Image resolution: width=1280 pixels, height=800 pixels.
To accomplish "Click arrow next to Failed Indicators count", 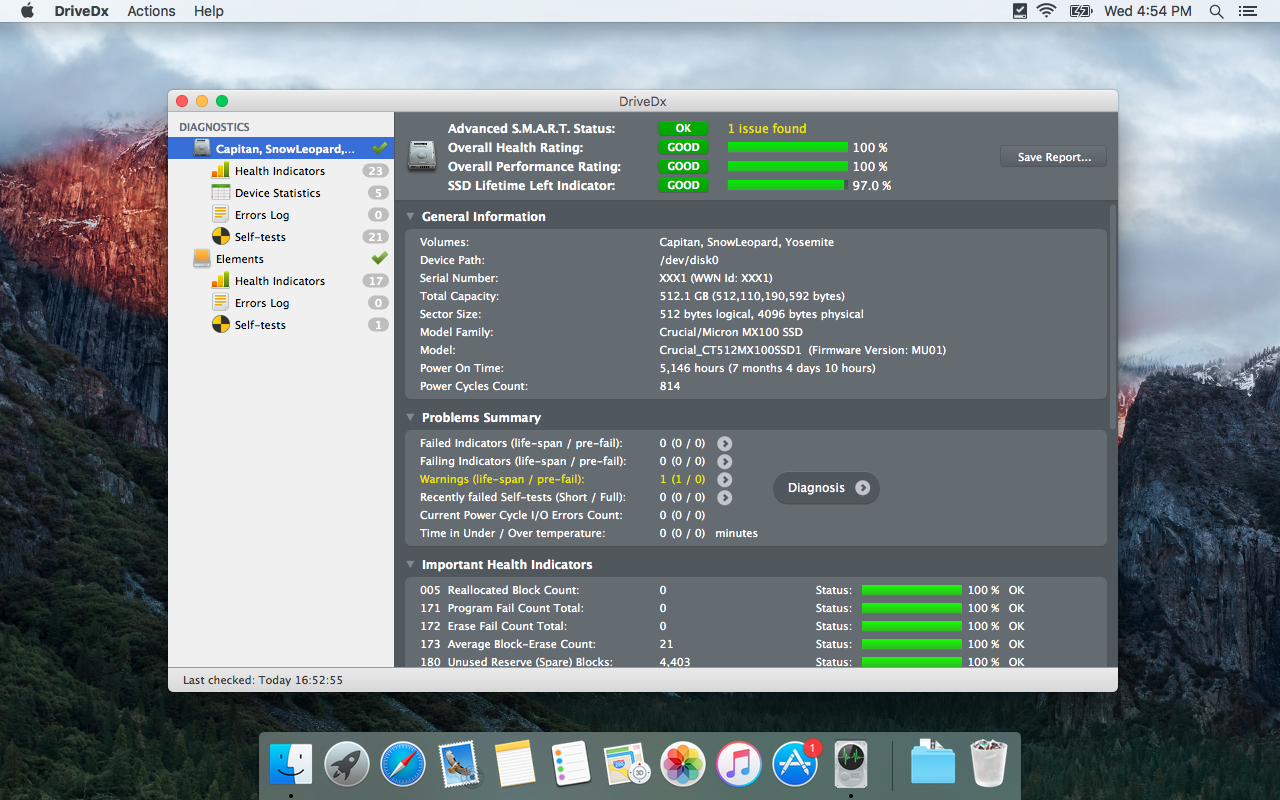I will [725, 443].
